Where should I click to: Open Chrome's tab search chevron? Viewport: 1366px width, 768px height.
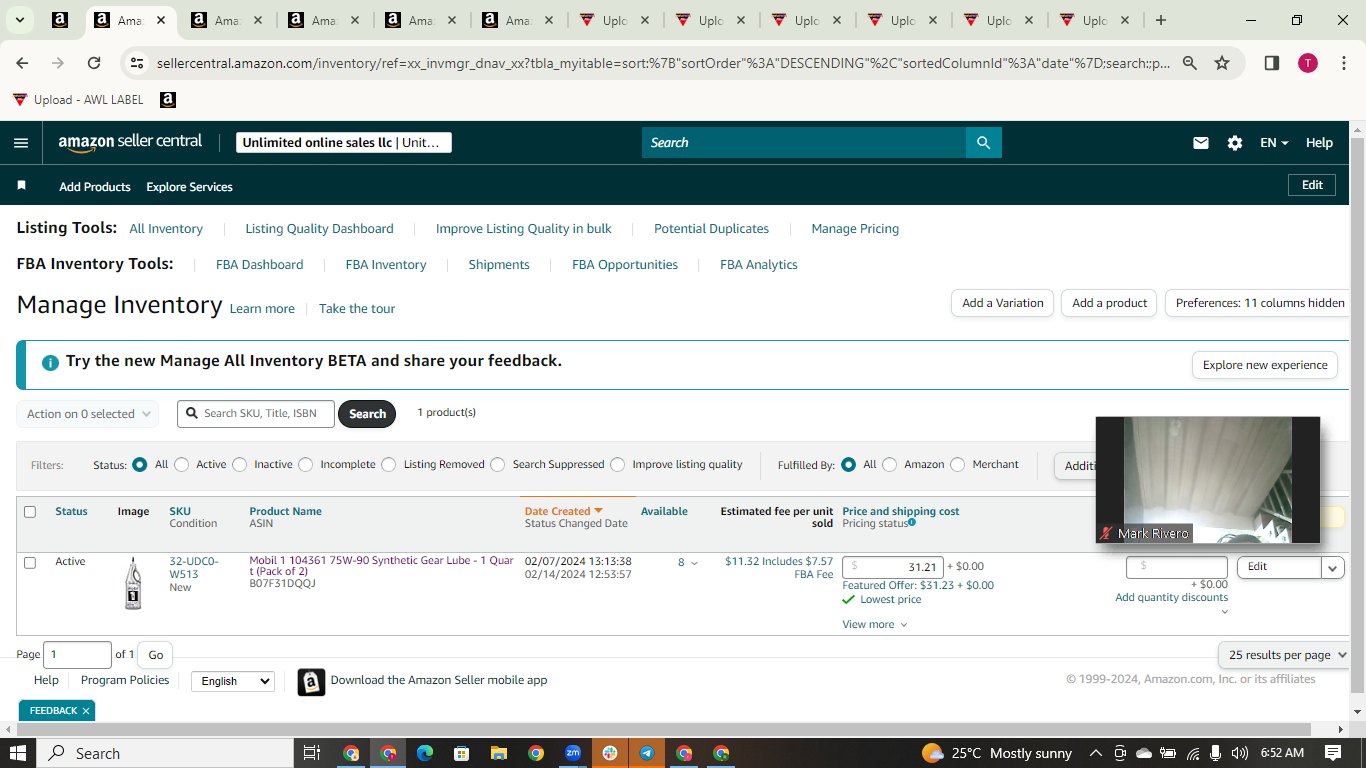click(19, 20)
